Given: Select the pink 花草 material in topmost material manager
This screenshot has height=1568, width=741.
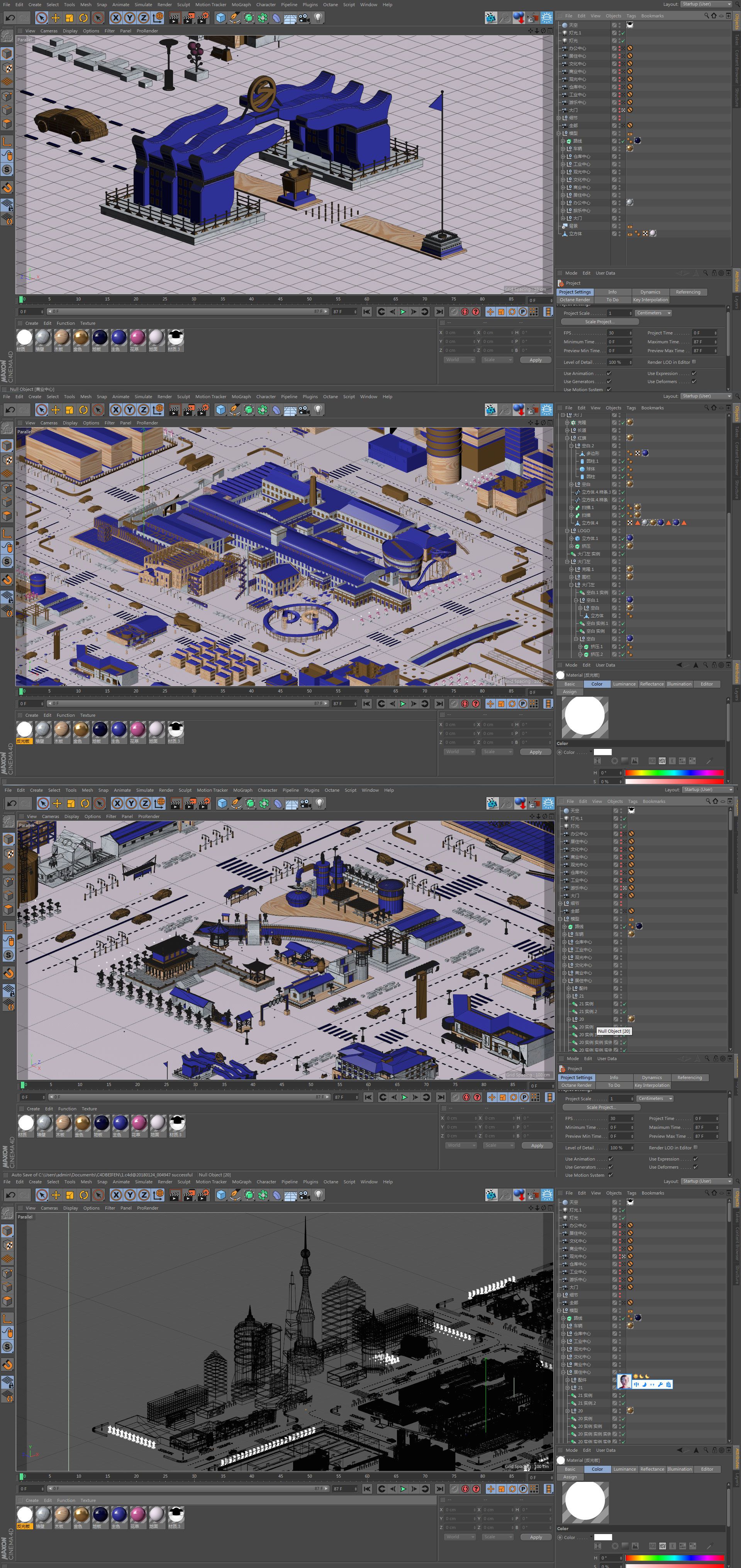Looking at the screenshot, I should click(x=137, y=337).
